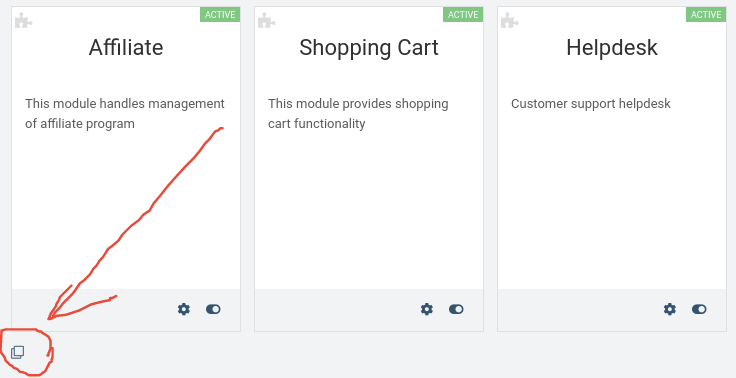Open Shopping Cart settings gear

pos(427,309)
